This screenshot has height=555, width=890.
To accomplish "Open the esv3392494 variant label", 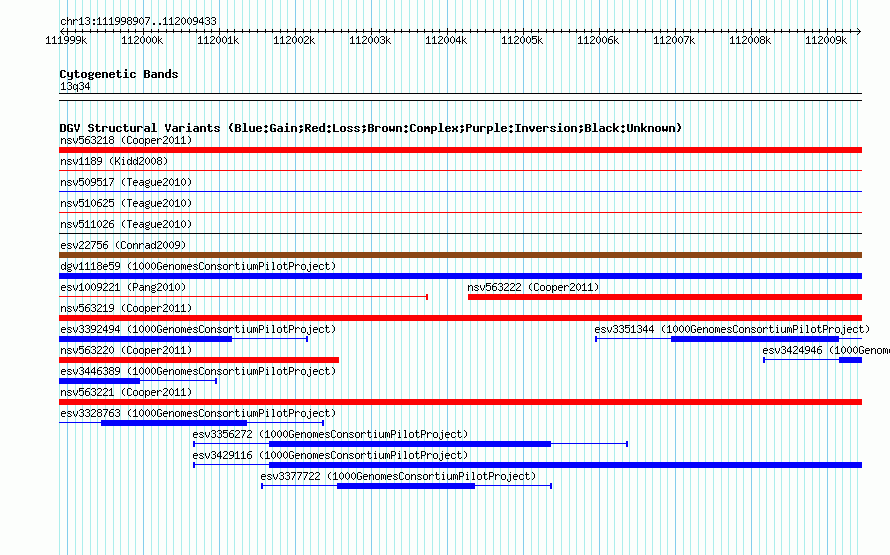I will click(x=198, y=330).
